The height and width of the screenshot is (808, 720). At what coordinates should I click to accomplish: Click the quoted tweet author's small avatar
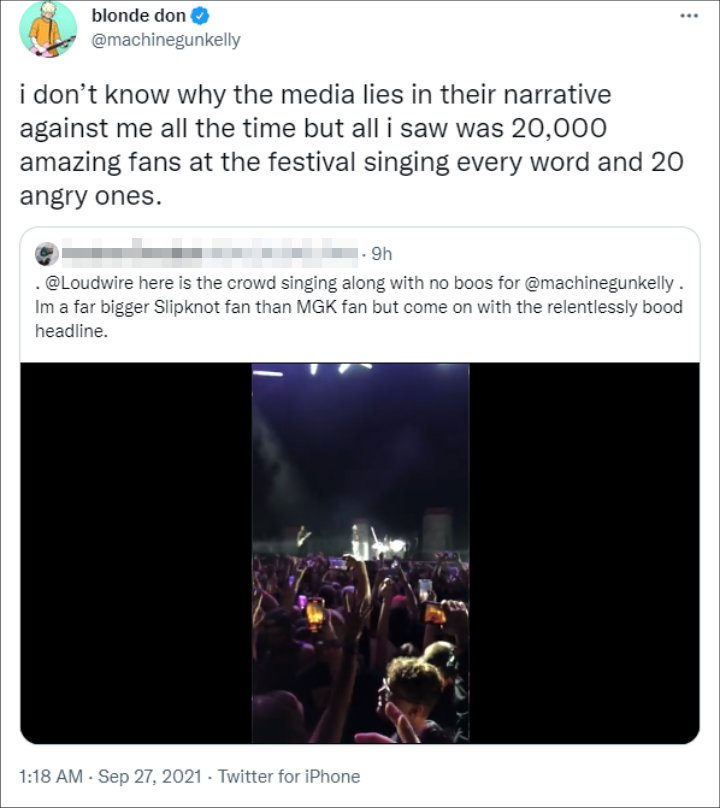[44, 255]
